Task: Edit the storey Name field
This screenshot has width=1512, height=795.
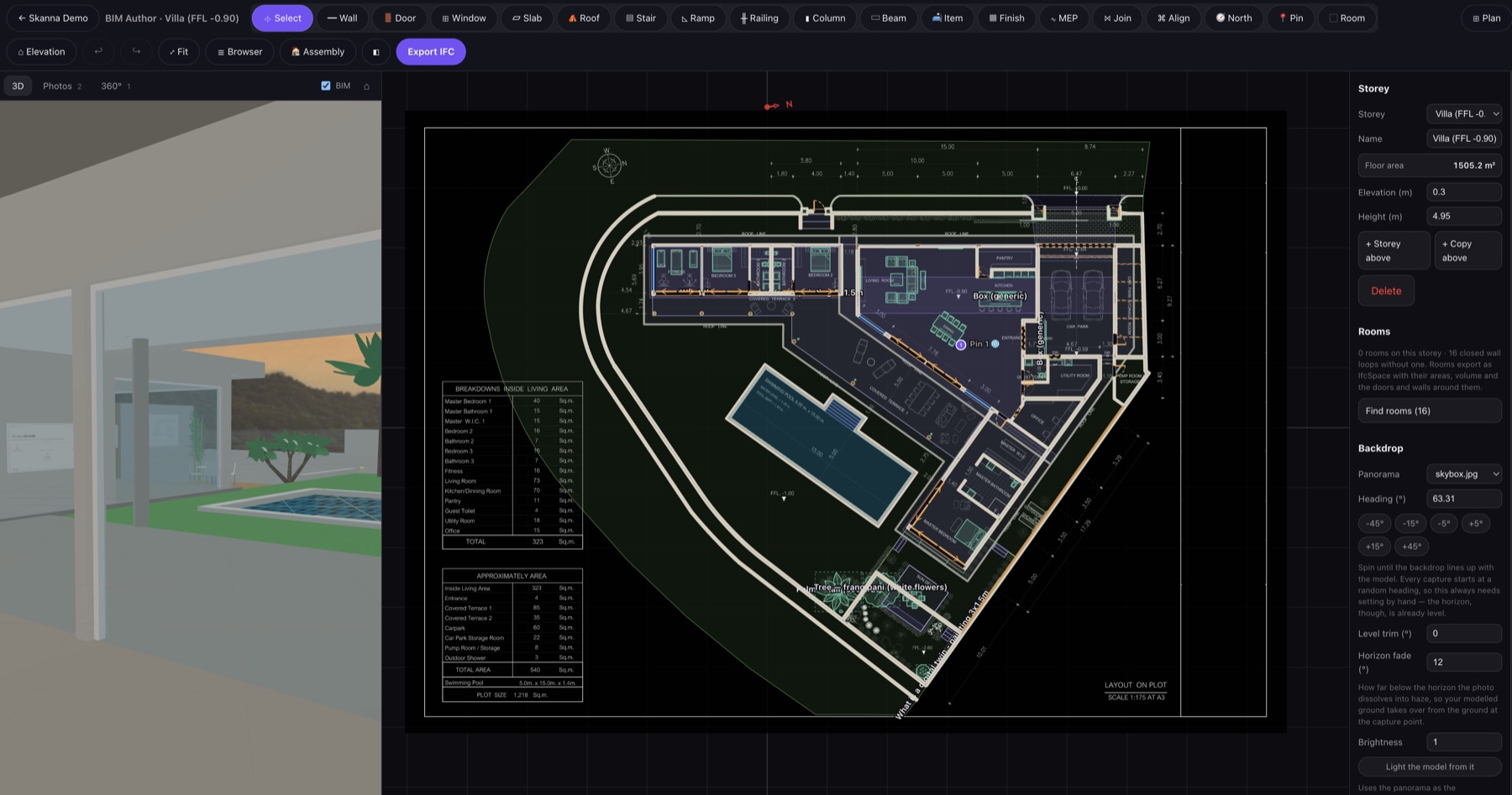Action: tap(1463, 139)
